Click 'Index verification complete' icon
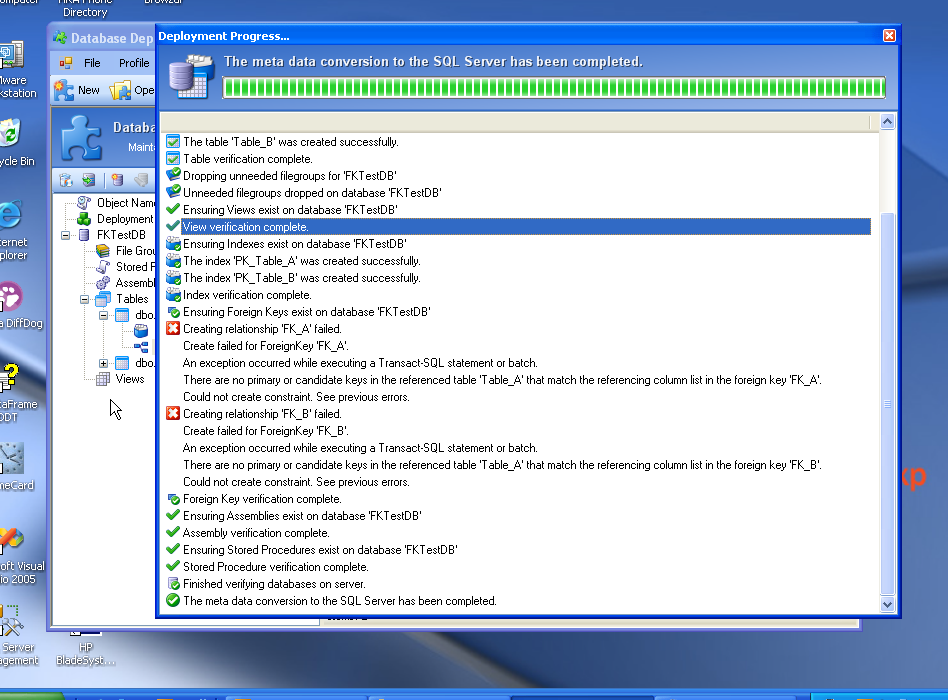 pyautogui.click(x=173, y=295)
